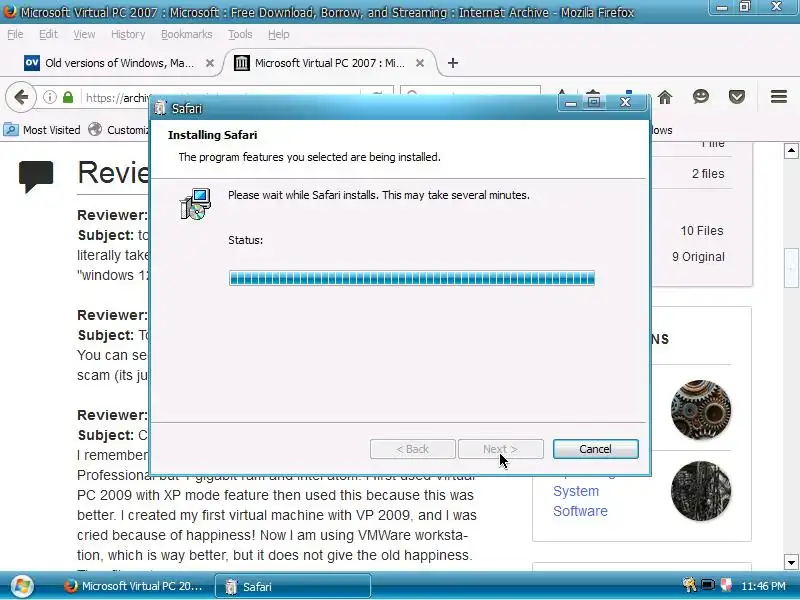The width and height of the screenshot is (800, 600).
Task: Click the Safari installer icon in dialog
Action: (x=195, y=204)
